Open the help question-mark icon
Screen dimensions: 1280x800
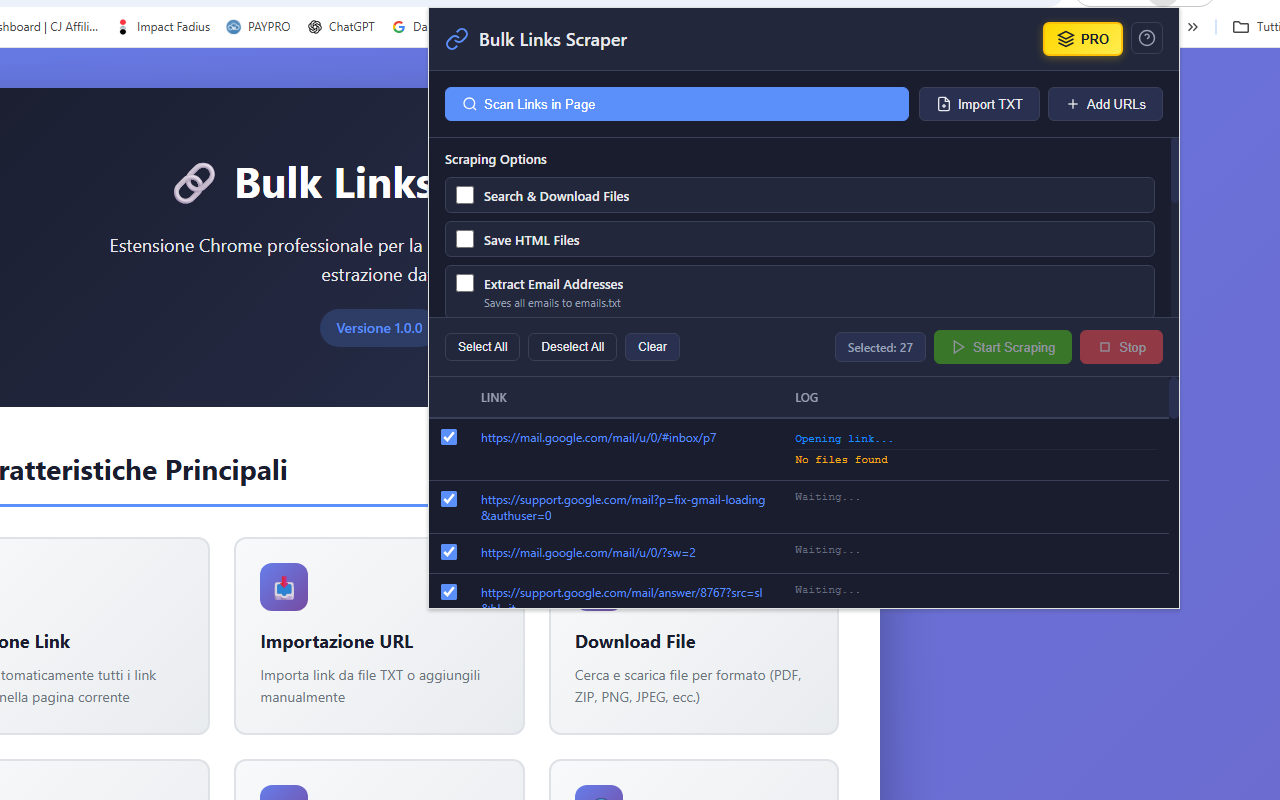pos(1146,38)
